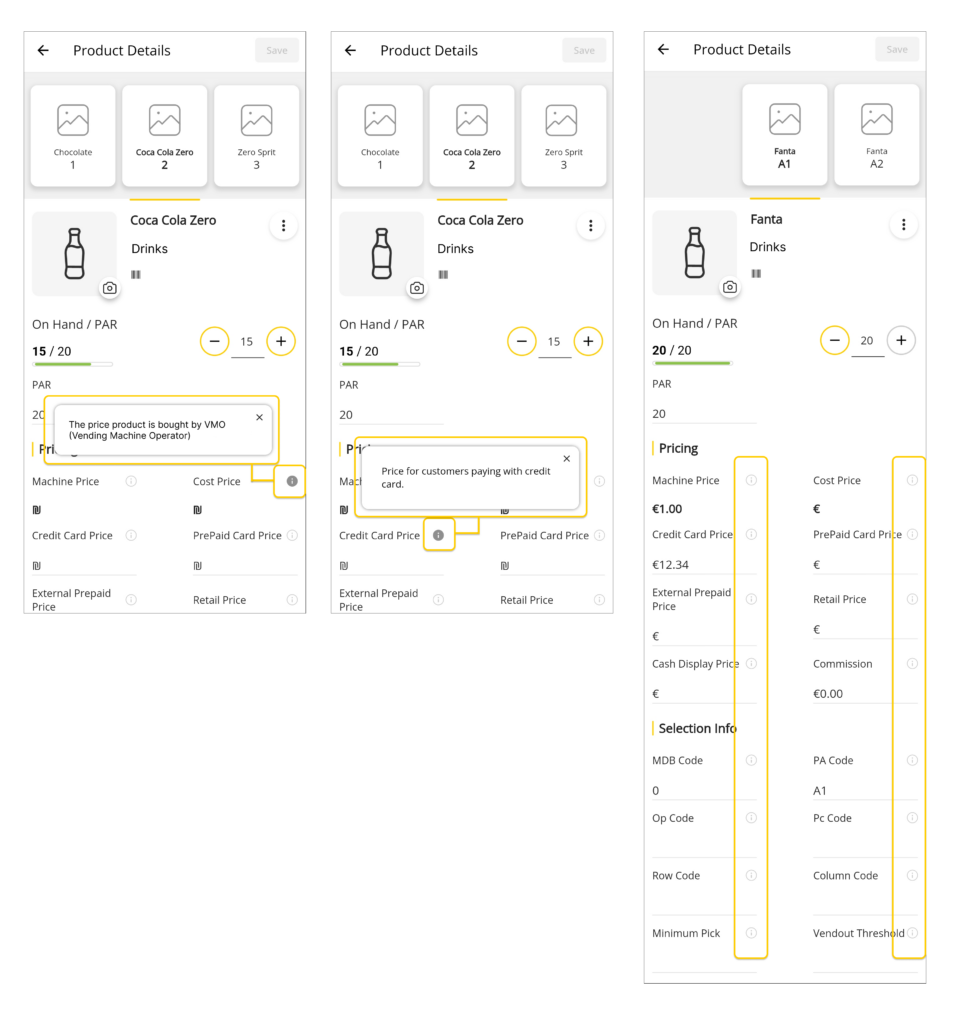Open the three-dot menu on the middle screen
The height and width of the screenshot is (1024, 963).
click(591, 225)
